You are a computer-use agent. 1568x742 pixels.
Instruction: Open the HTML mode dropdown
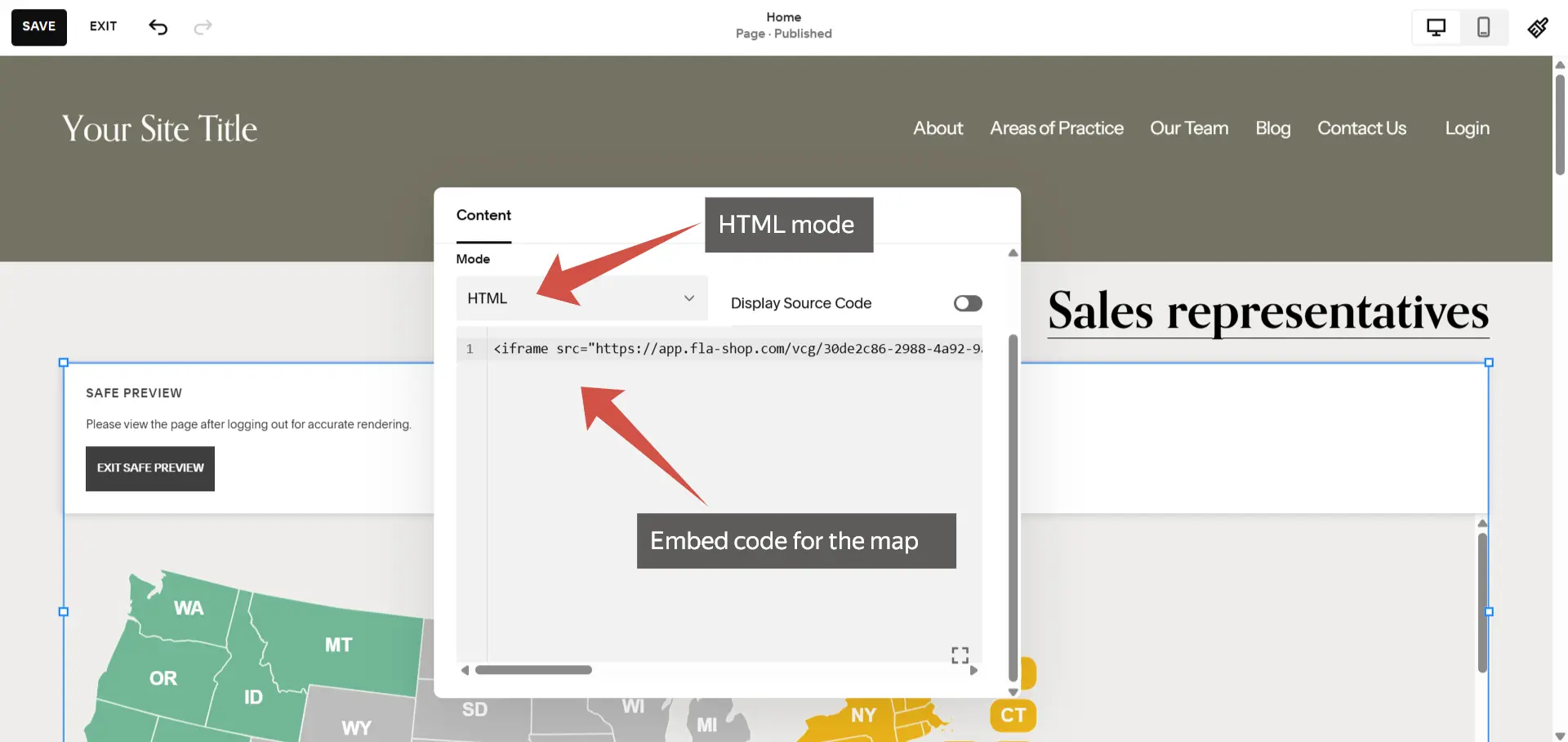(x=581, y=298)
